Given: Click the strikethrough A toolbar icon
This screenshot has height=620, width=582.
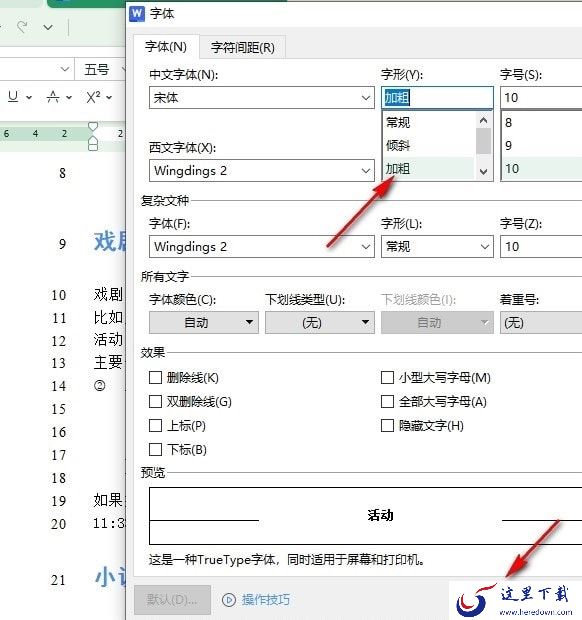Looking at the screenshot, I should [x=53, y=96].
